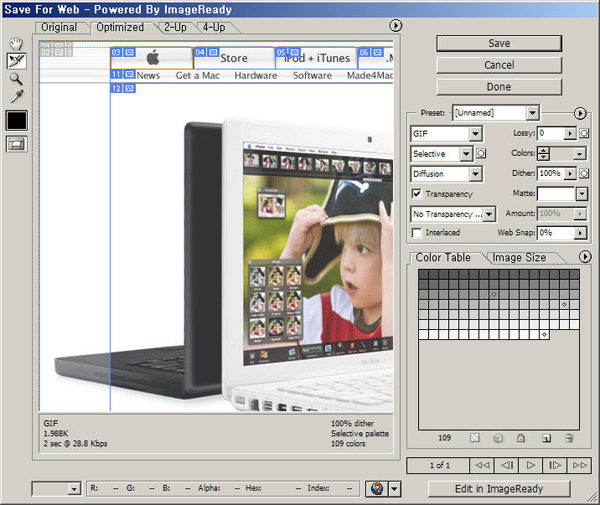Select the darkest swatch in color table
Screen dimensions: 600x505
pyautogui.click(x=423, y=274)
